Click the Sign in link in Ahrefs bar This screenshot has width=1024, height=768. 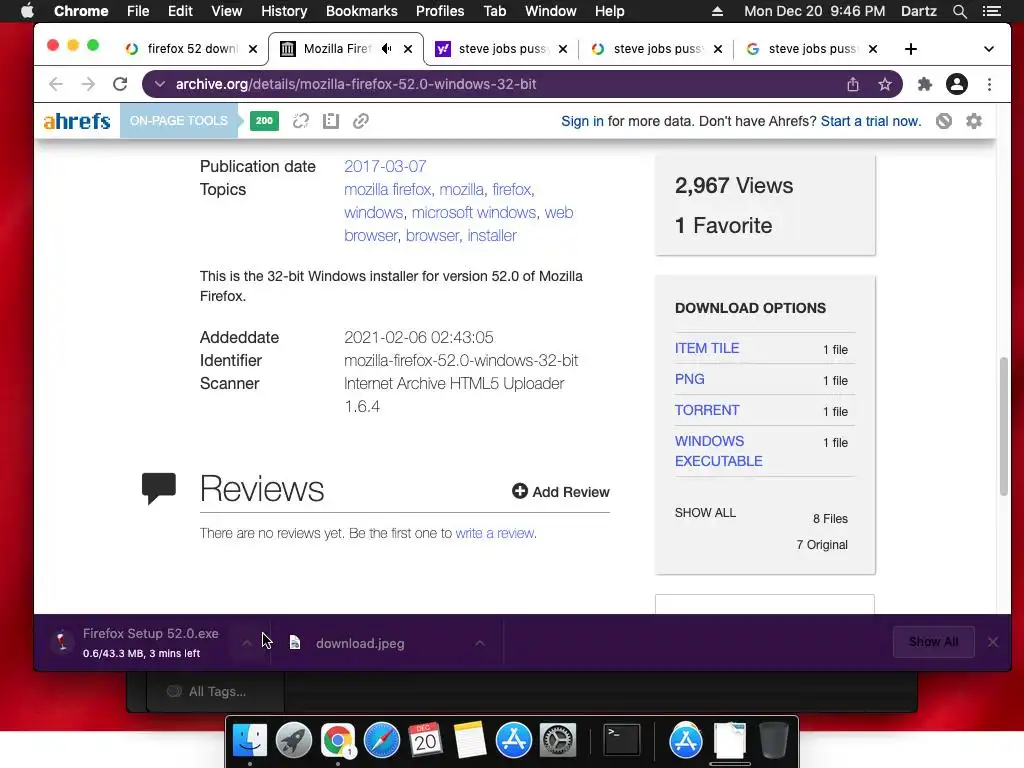click(583, 121)
